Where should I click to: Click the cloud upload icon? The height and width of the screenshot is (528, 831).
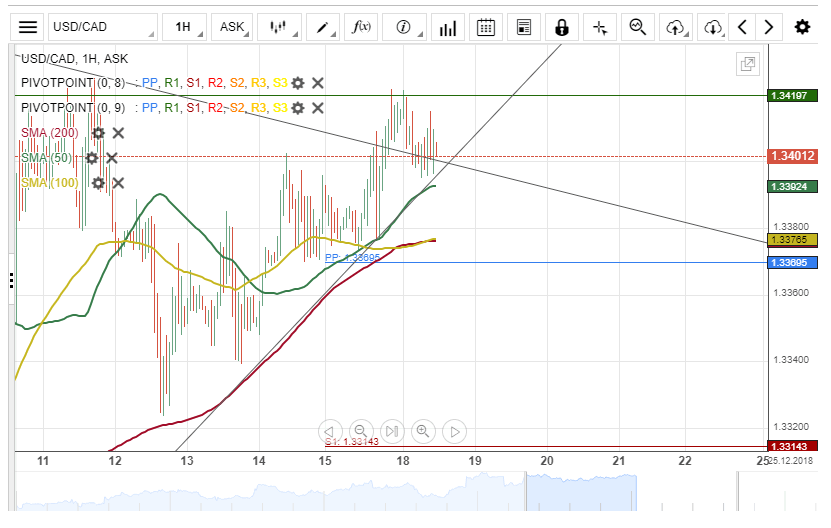pyautogui.click(x=676, y=27)
